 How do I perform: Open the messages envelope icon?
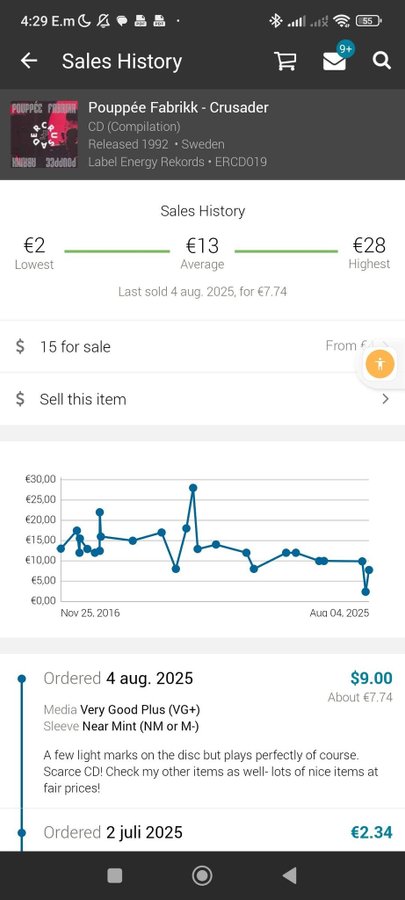coord(334,61)
